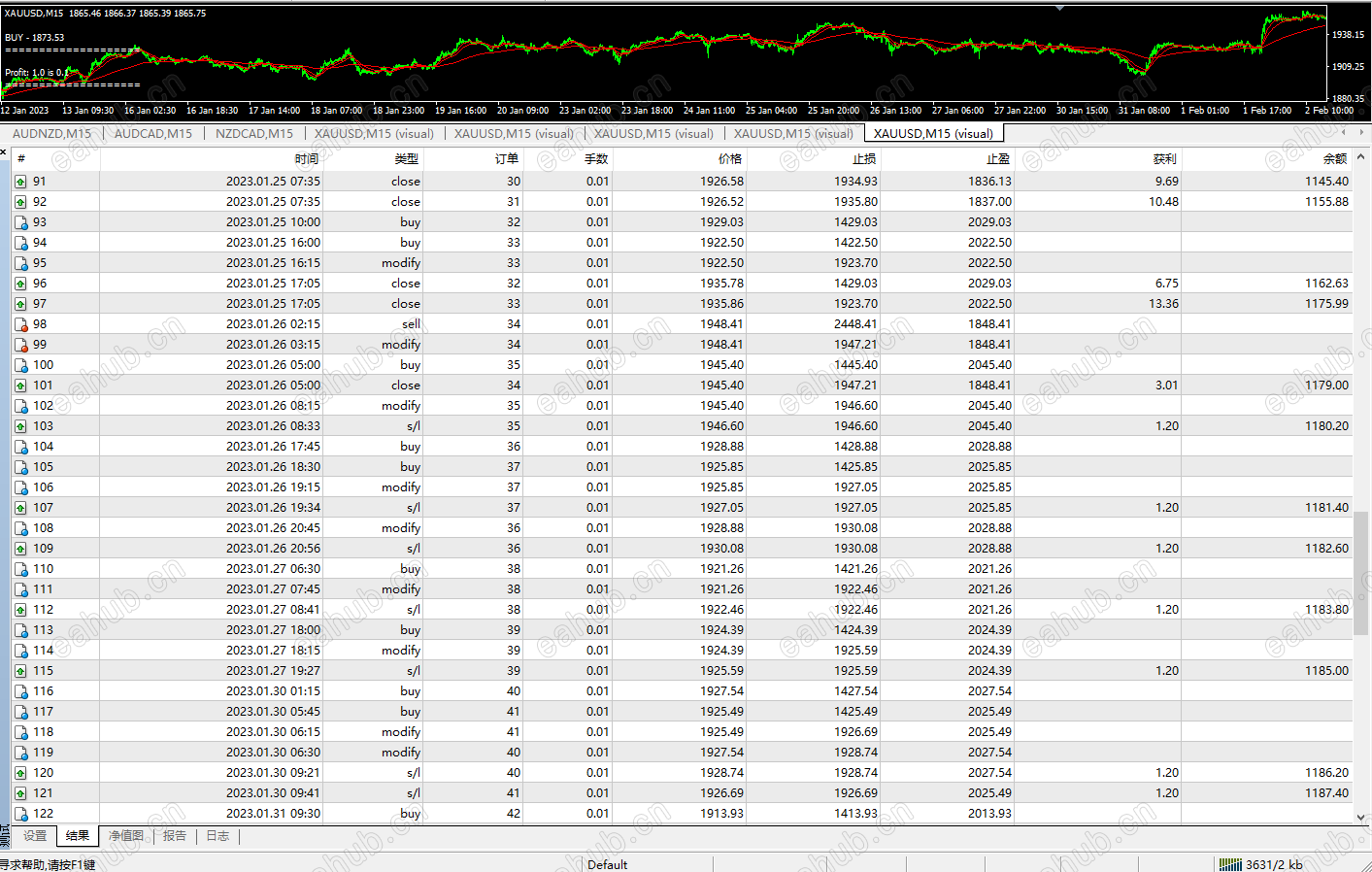1372x872 pixels.
Task: Select the buy icon in row 122
Action: click(20, 814)
